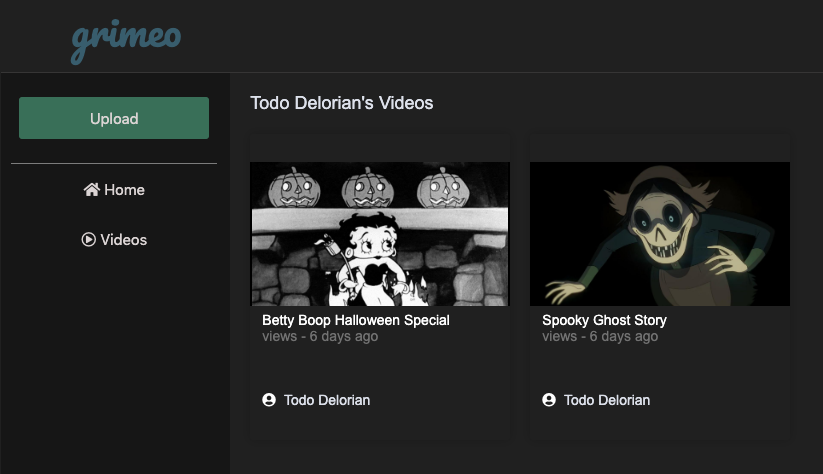Click the play-circle icon beside Videos
The height and width of the screenshot is (474, 823).
click(89, 240)
